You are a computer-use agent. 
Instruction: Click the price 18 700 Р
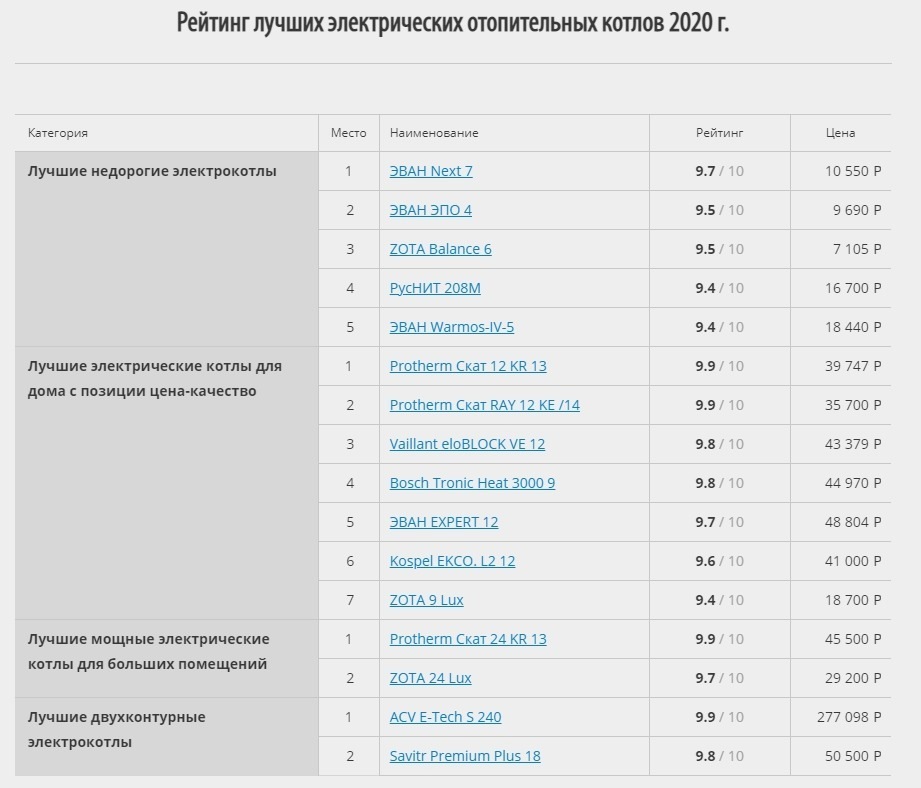(x=853, y=600)
